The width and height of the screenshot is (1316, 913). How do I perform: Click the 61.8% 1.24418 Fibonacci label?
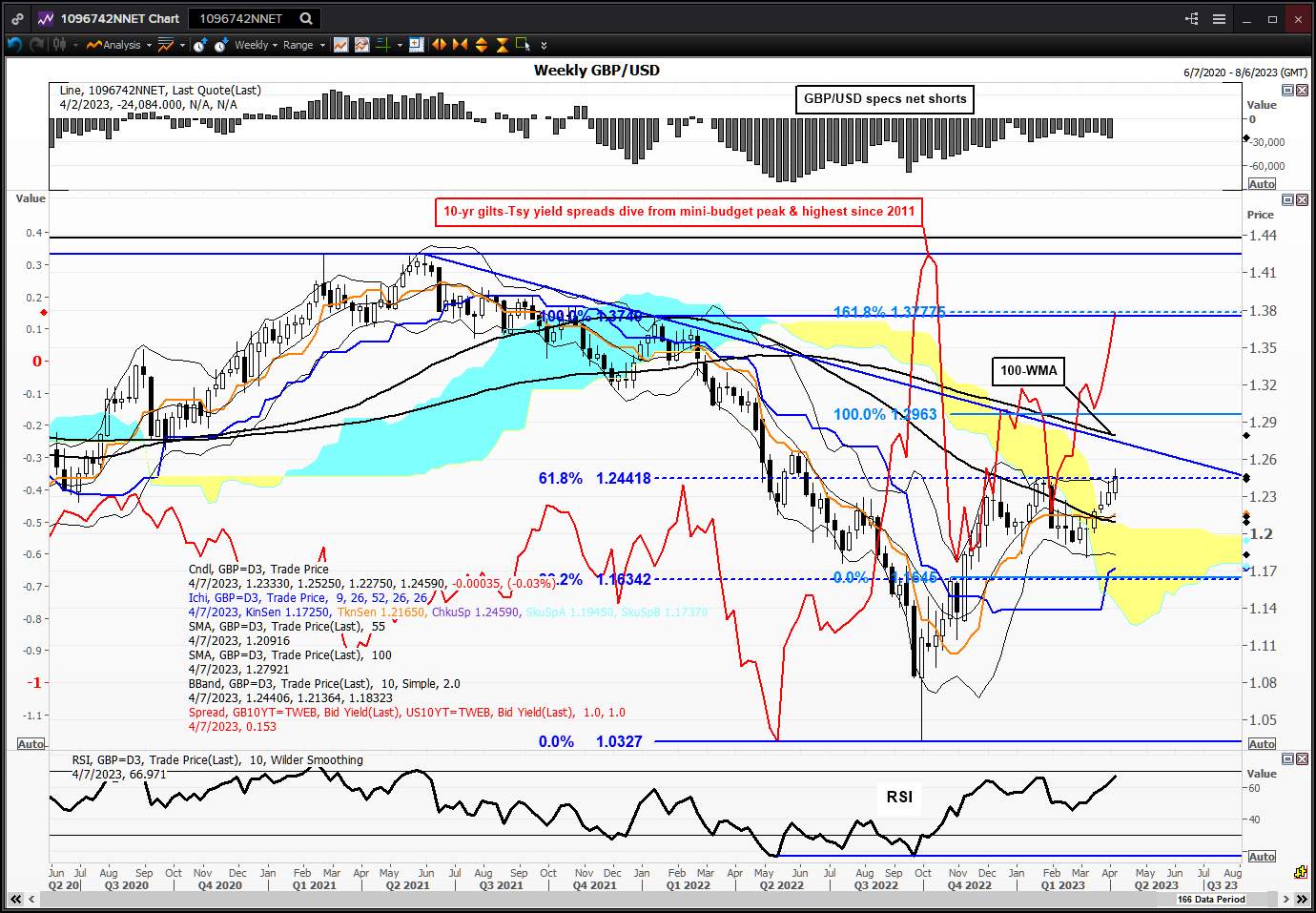(595, 478)
